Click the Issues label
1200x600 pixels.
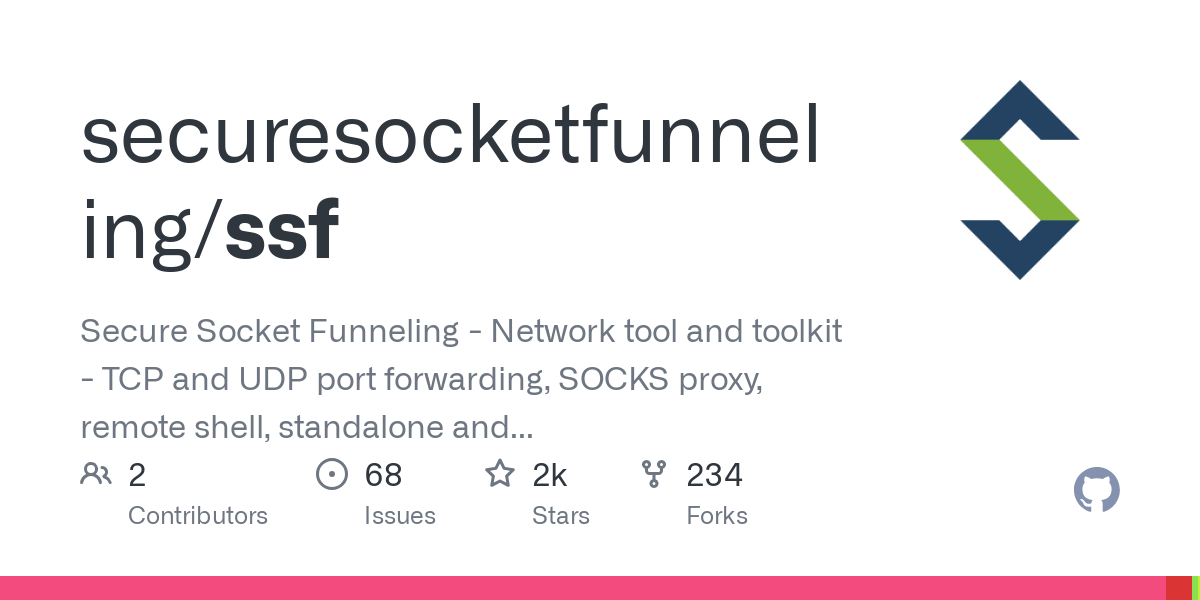pos(399,516)
